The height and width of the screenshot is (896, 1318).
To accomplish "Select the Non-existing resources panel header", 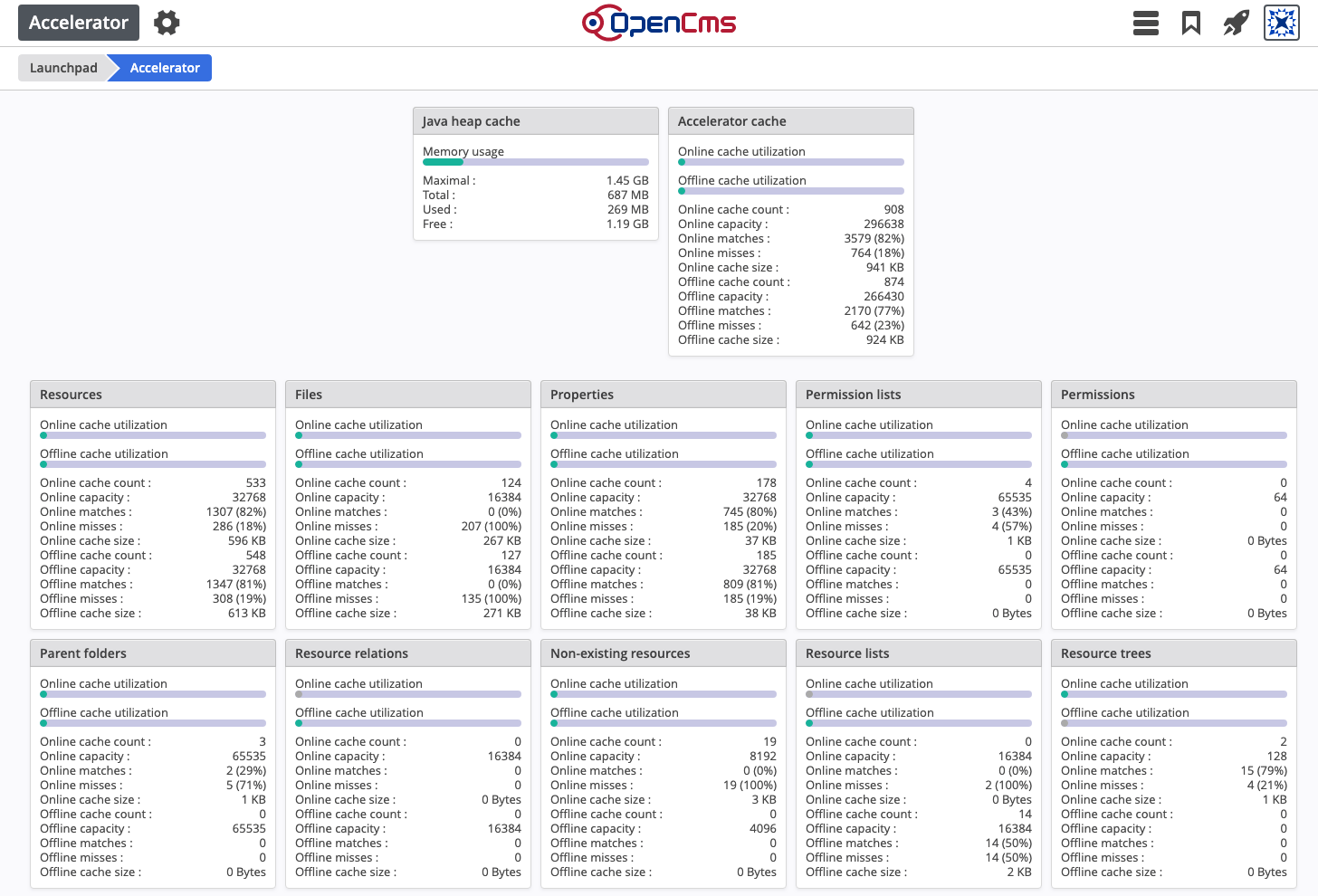I will [664, 653].
